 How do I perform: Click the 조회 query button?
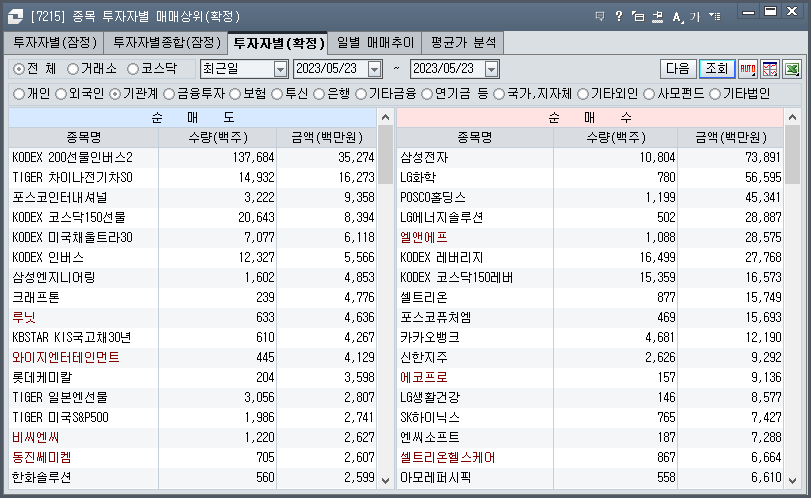point(717,69)
